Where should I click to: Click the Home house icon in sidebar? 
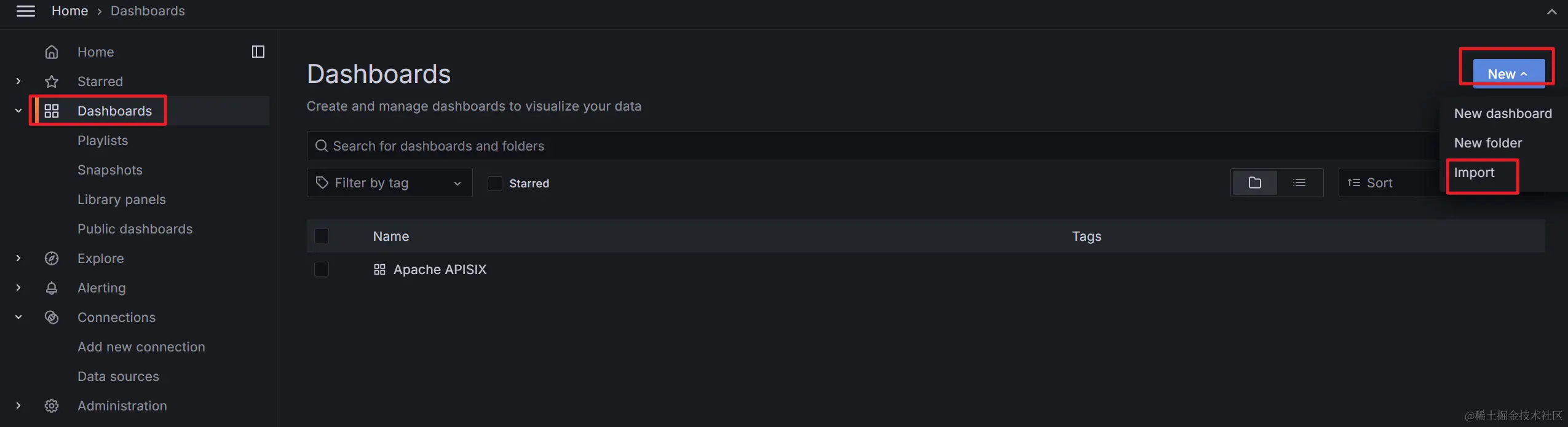click(x=52, y=52)
